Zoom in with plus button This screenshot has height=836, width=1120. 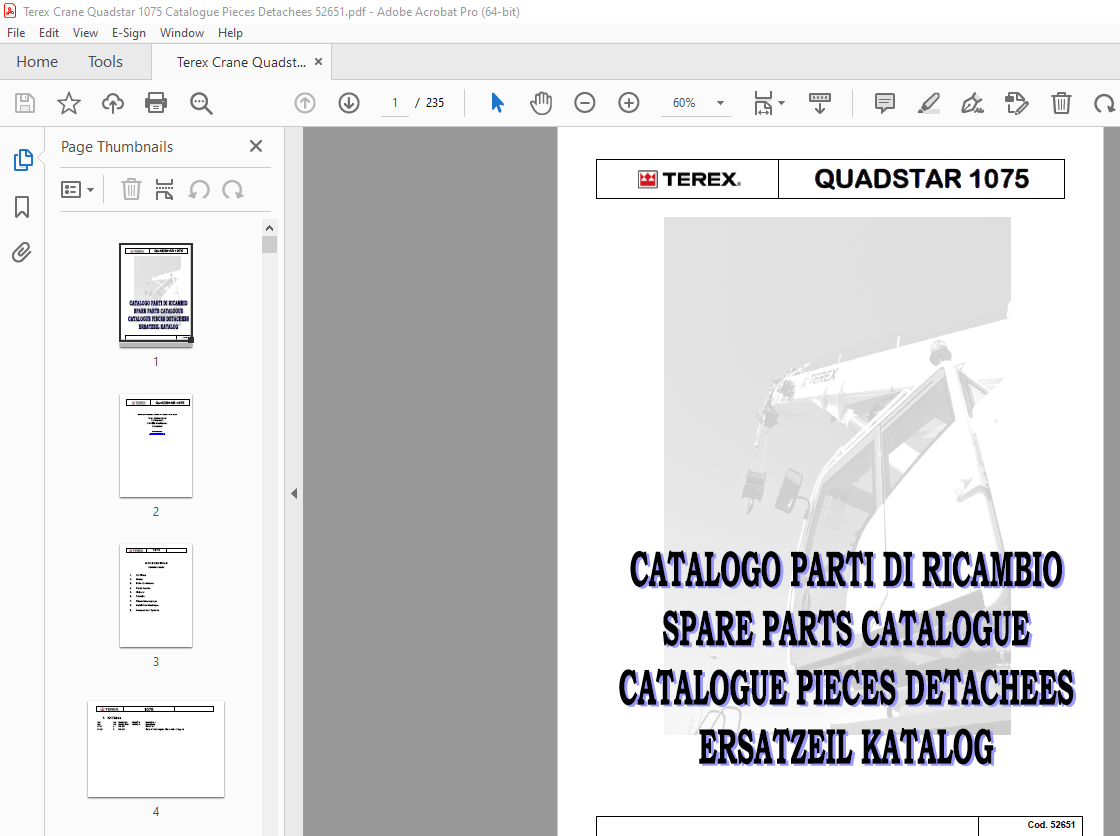coord(629,103)
